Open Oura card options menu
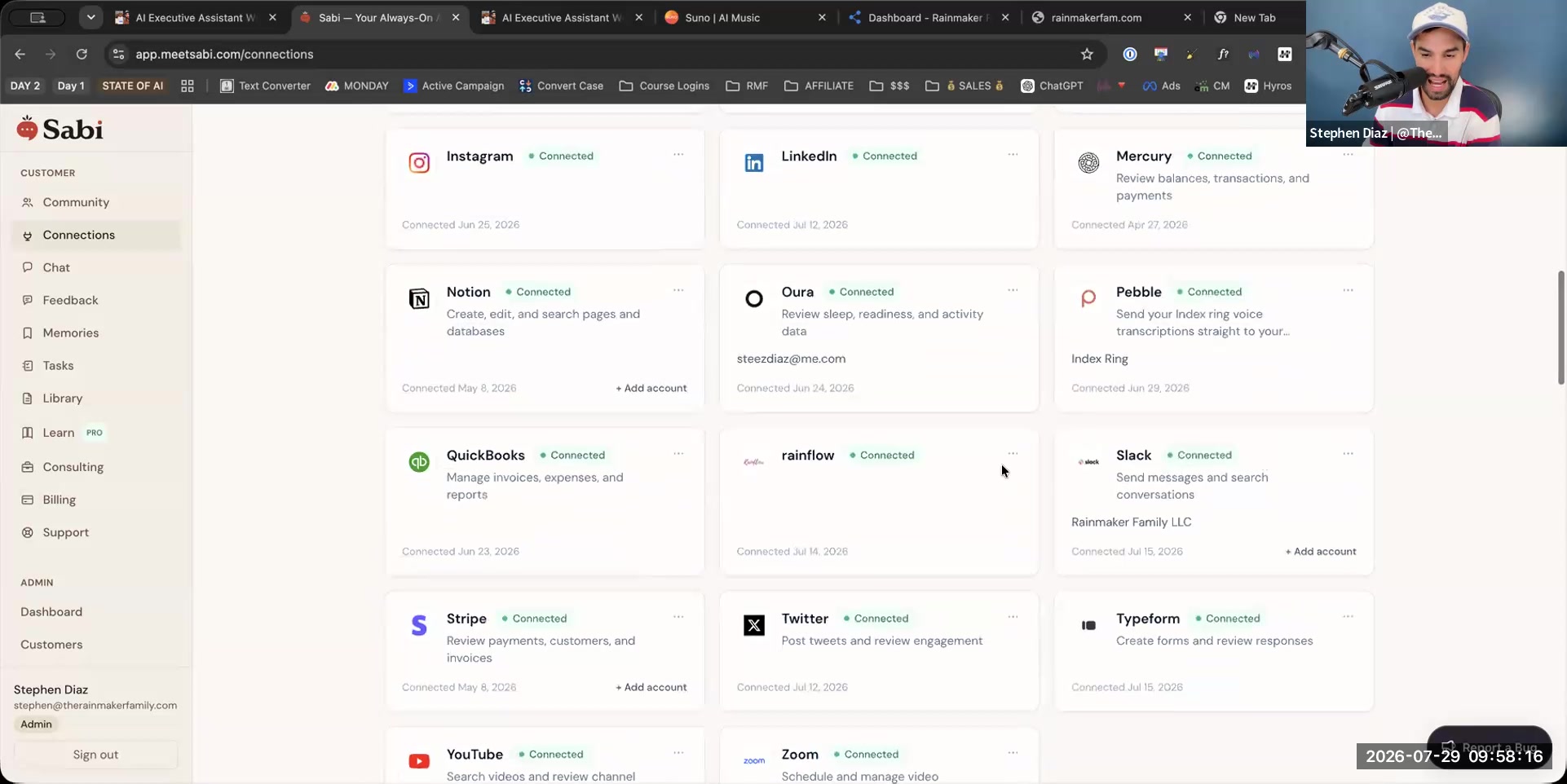 tap(1013, 291)
